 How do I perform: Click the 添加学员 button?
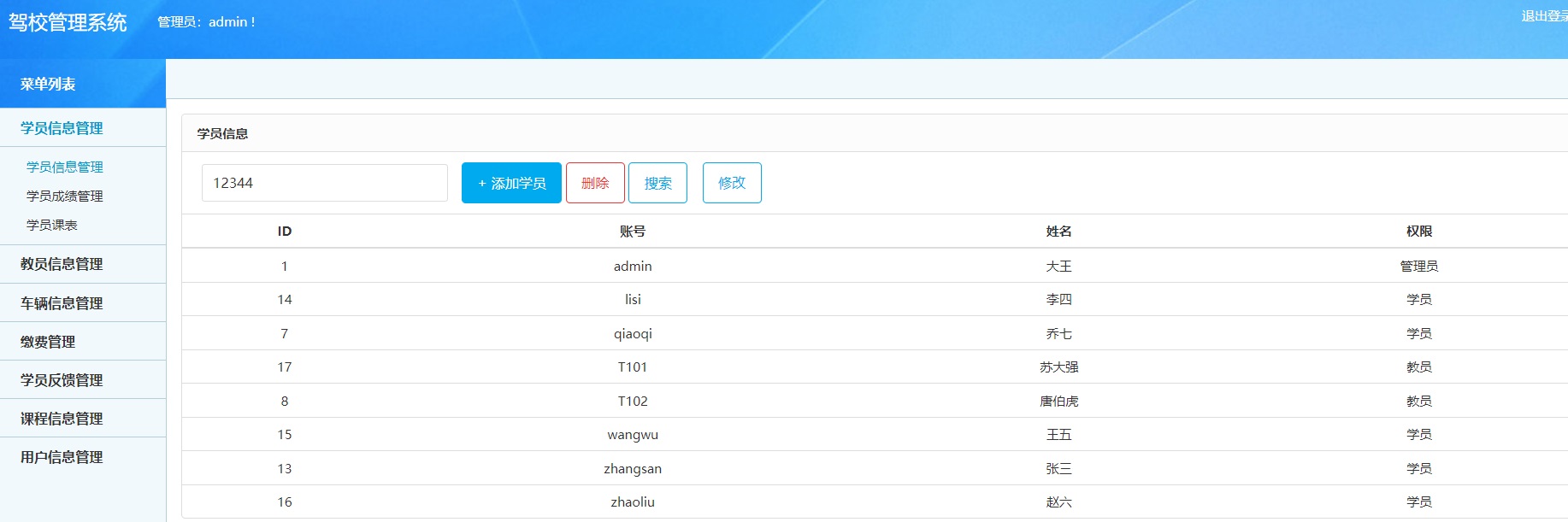click(511, 183)
